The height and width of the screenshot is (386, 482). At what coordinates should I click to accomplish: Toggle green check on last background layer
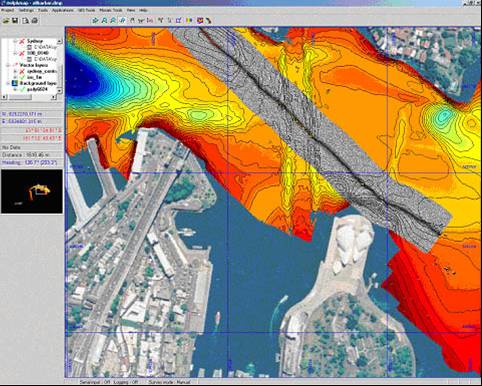point(22,89)
